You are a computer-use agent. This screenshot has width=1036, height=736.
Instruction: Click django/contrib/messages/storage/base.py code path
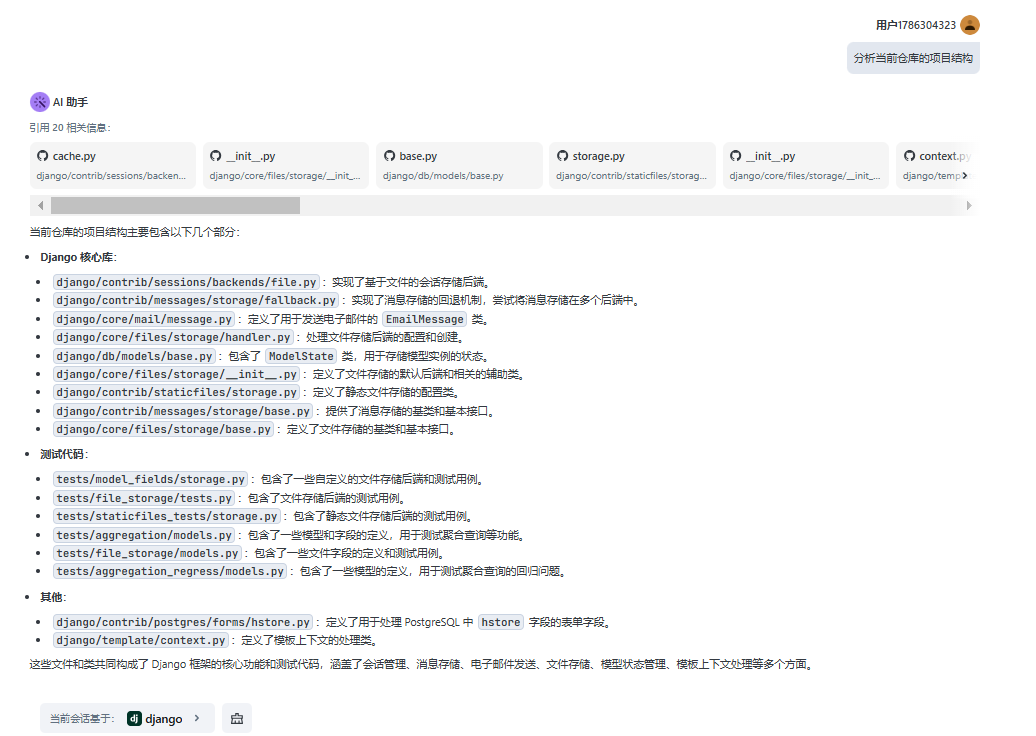tap(183, 411)
